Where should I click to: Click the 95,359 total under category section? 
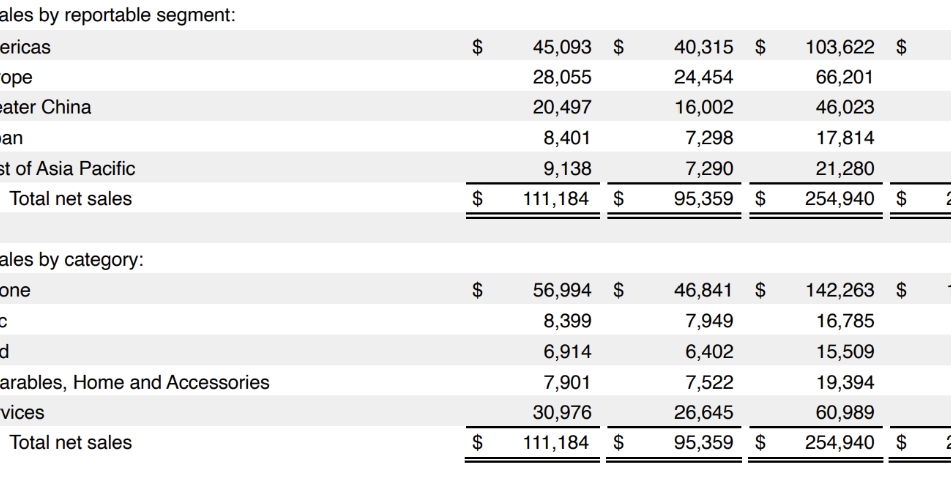[704, 443]
